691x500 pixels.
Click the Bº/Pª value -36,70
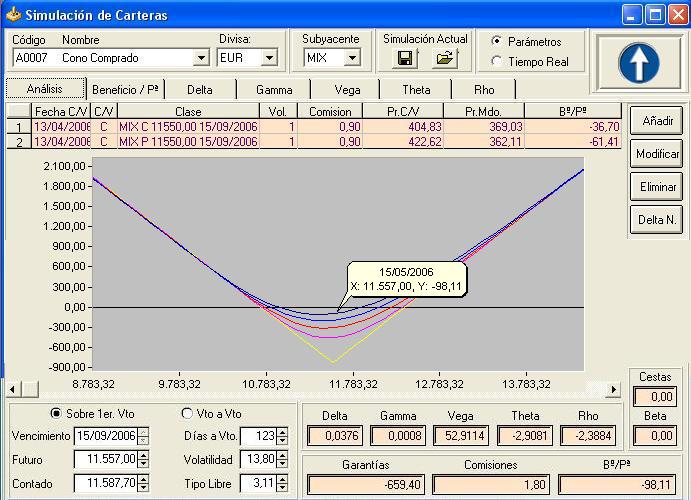click(573, 127)
